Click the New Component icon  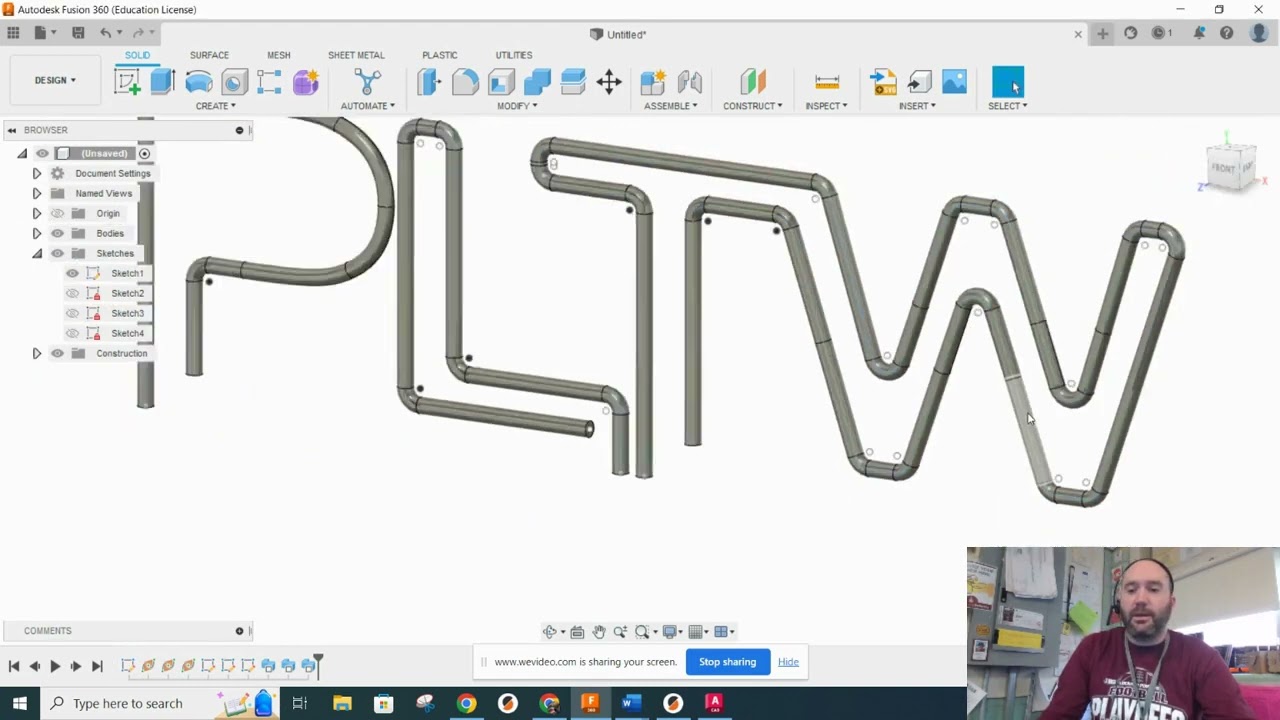pos(653,82)
